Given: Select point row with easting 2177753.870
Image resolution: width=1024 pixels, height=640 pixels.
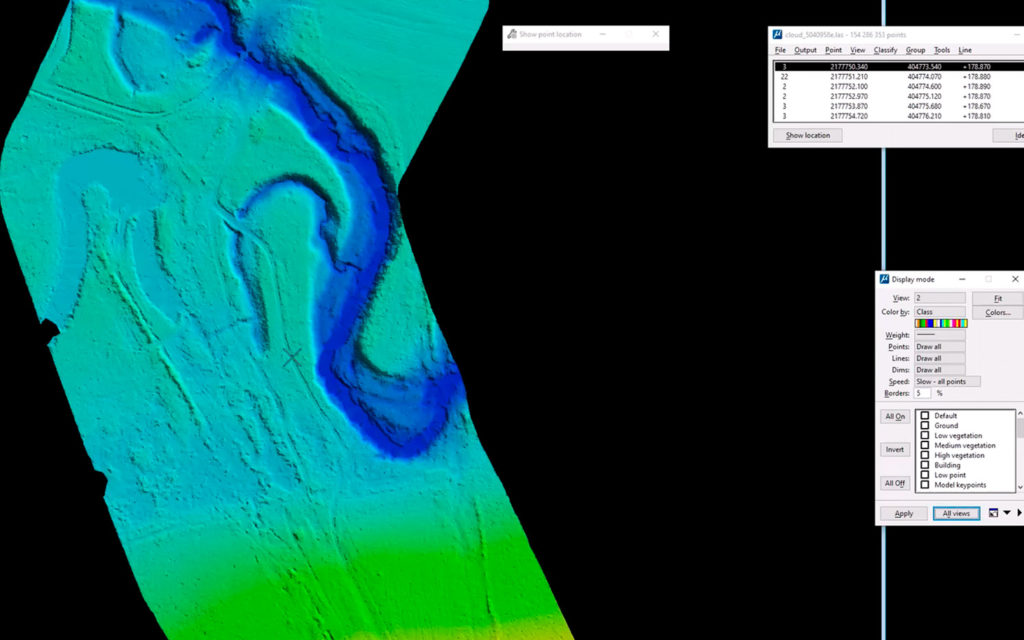Looking at the screenshot, I should tap(899, 106).
